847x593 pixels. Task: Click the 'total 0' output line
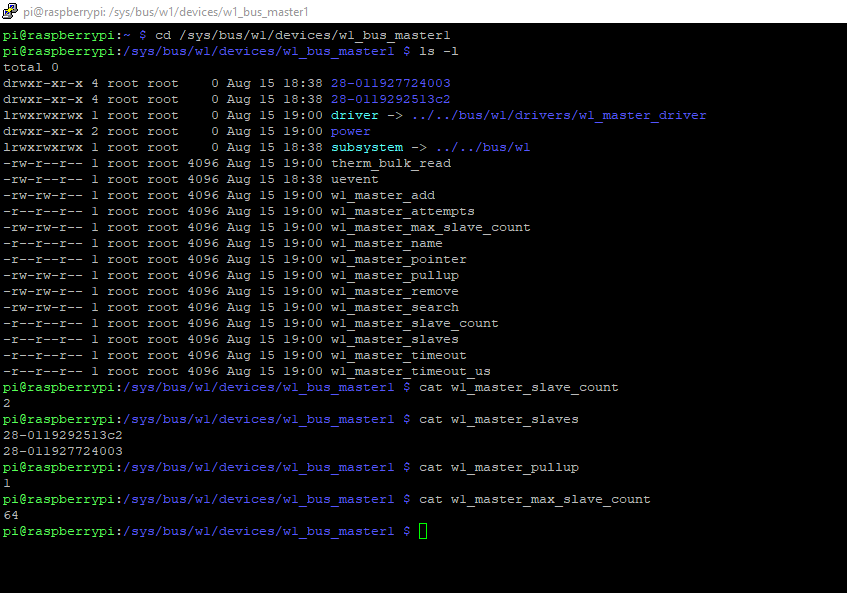click(x=31, y=68)
